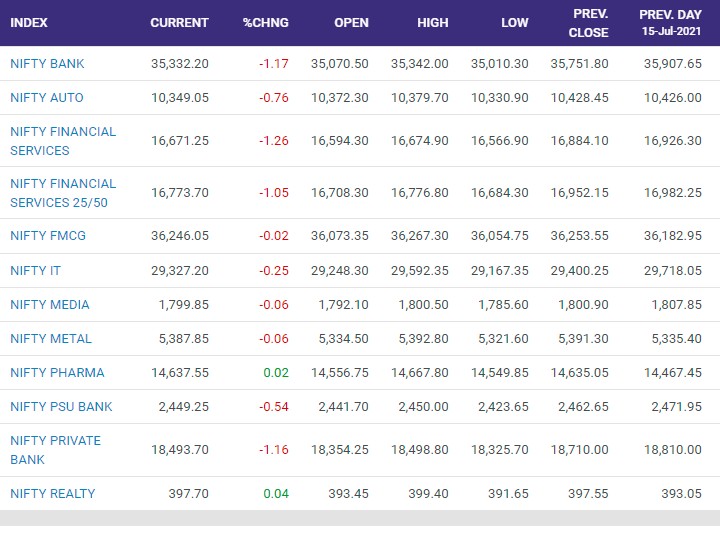Image resolution: width=720 pixels, height=540 pixels.
Task: Click the HIGH column header
Action: pyautogui.click(x=433, y=22)
